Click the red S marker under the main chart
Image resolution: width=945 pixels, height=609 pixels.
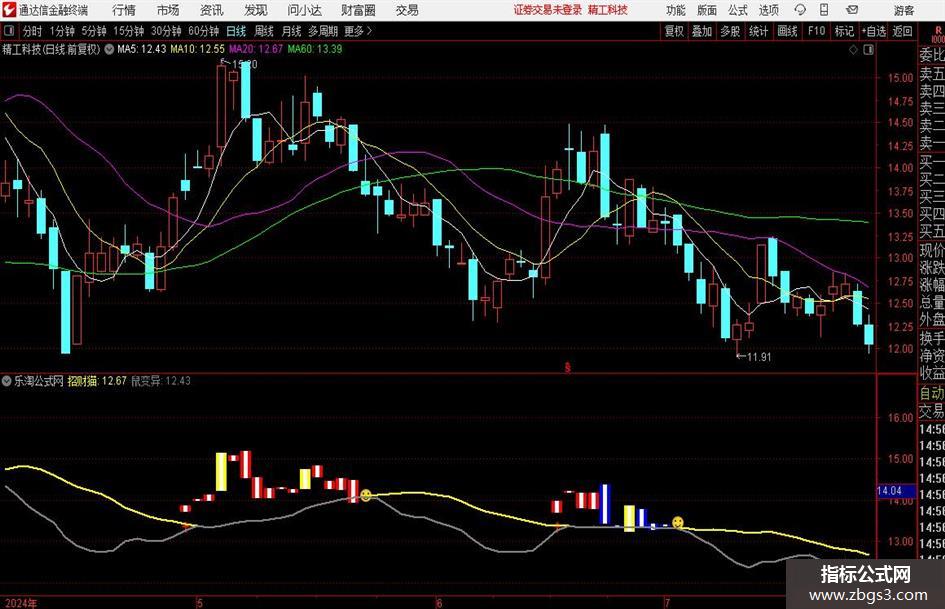click(x=567, y=367)
